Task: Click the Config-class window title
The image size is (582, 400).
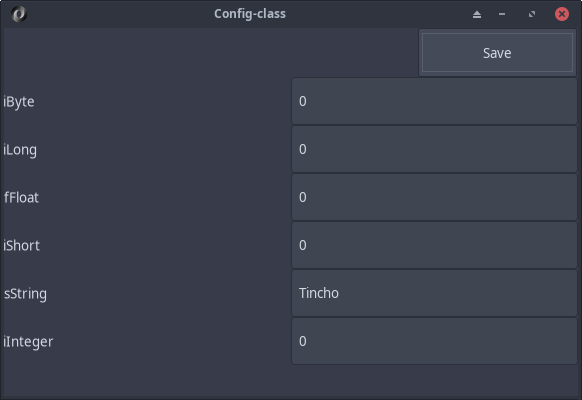Action: pos(250,14)
